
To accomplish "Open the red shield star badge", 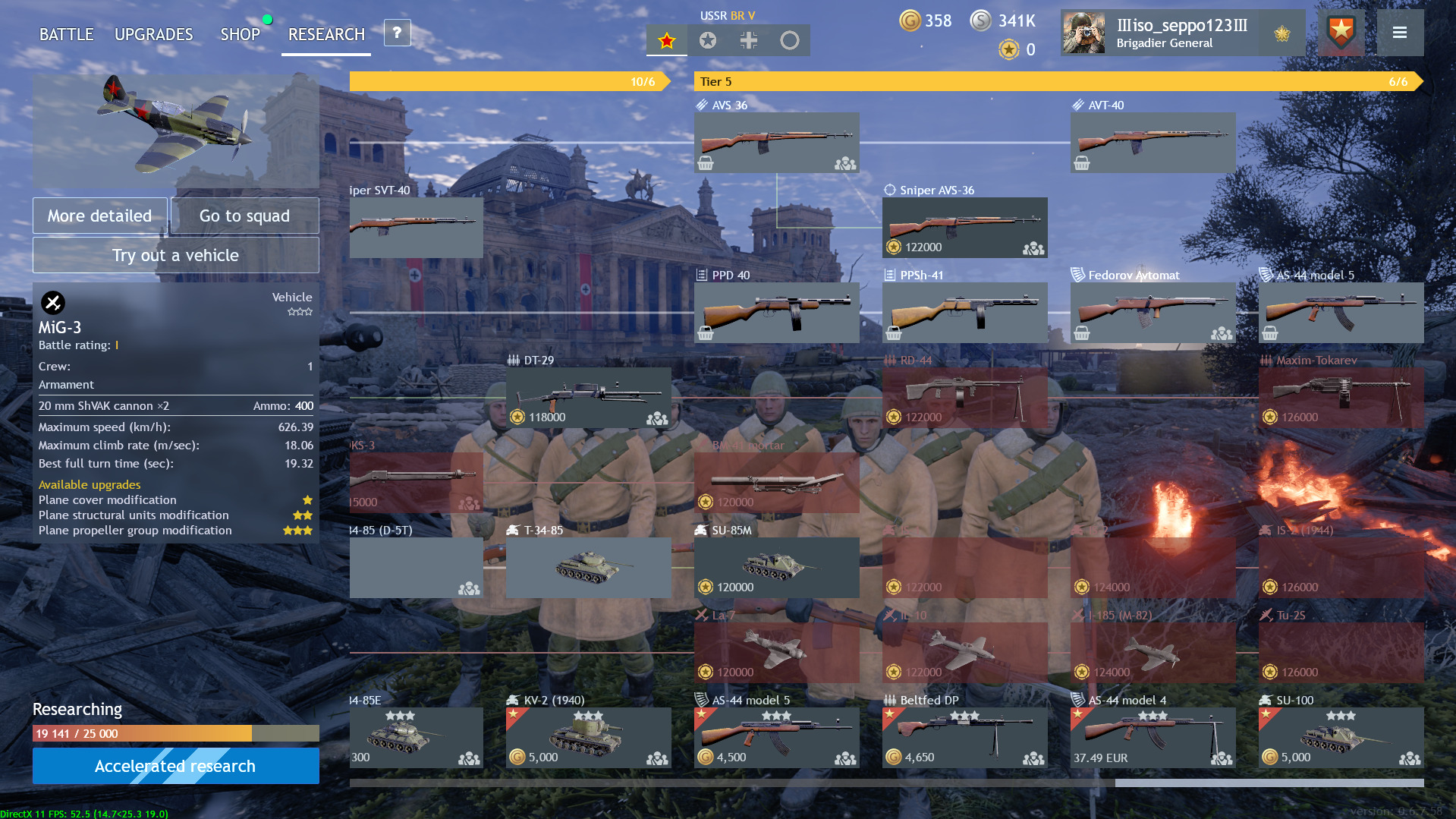I will point(1341,33).
